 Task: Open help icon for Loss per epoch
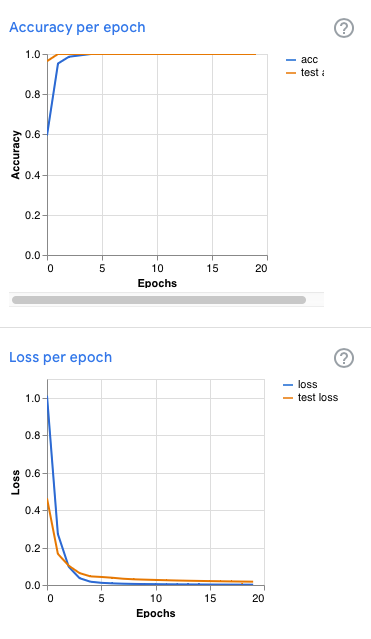coord(344,358)
